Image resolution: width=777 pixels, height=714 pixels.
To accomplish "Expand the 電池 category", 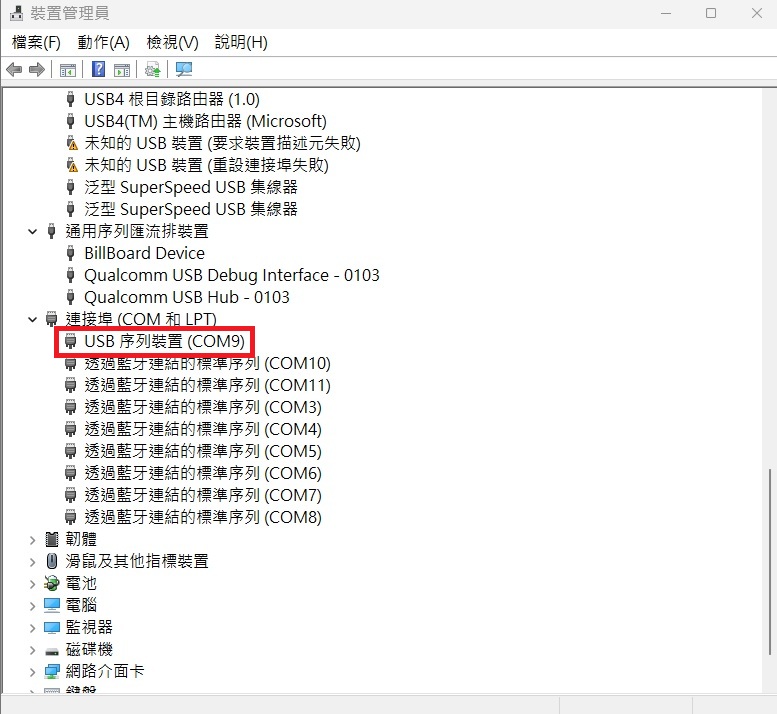I will tap(33, 584).
